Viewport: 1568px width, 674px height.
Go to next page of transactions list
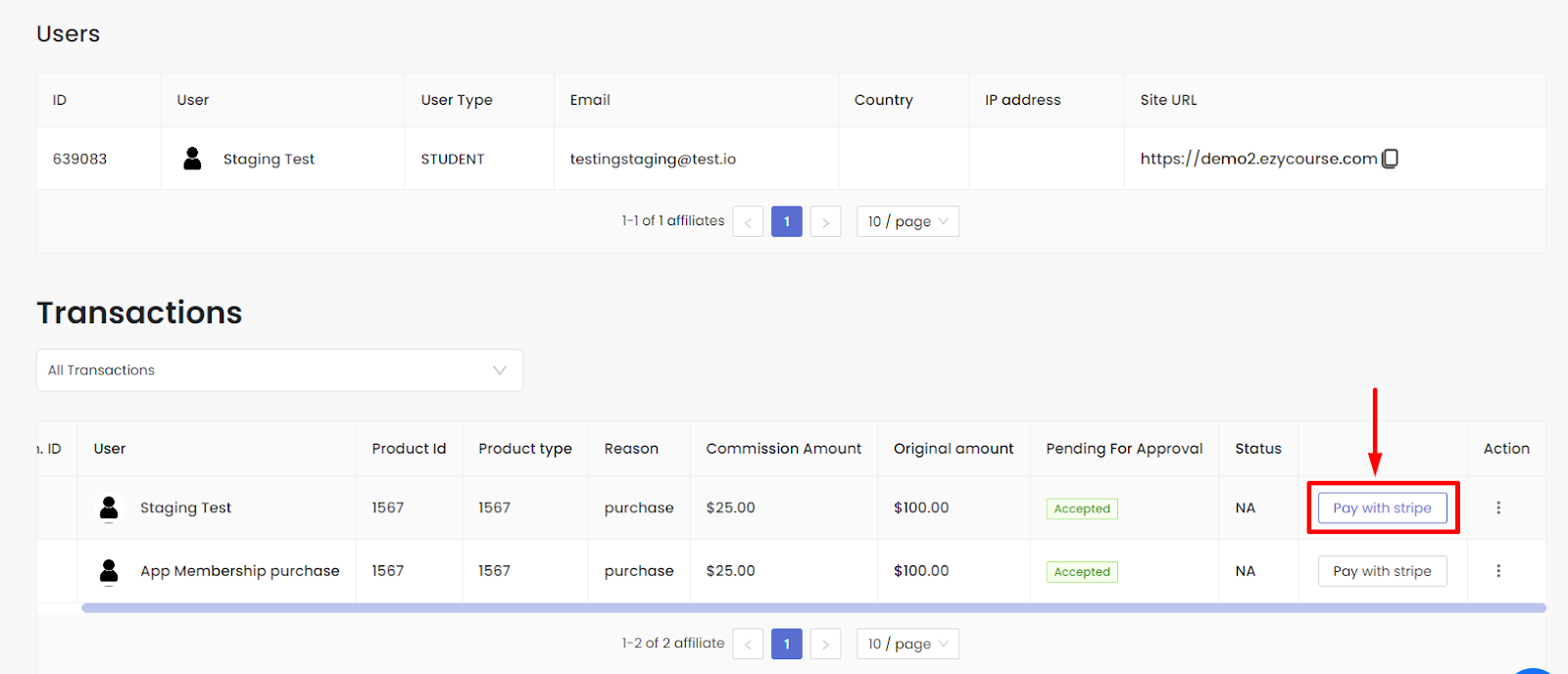tap(826, 644)
